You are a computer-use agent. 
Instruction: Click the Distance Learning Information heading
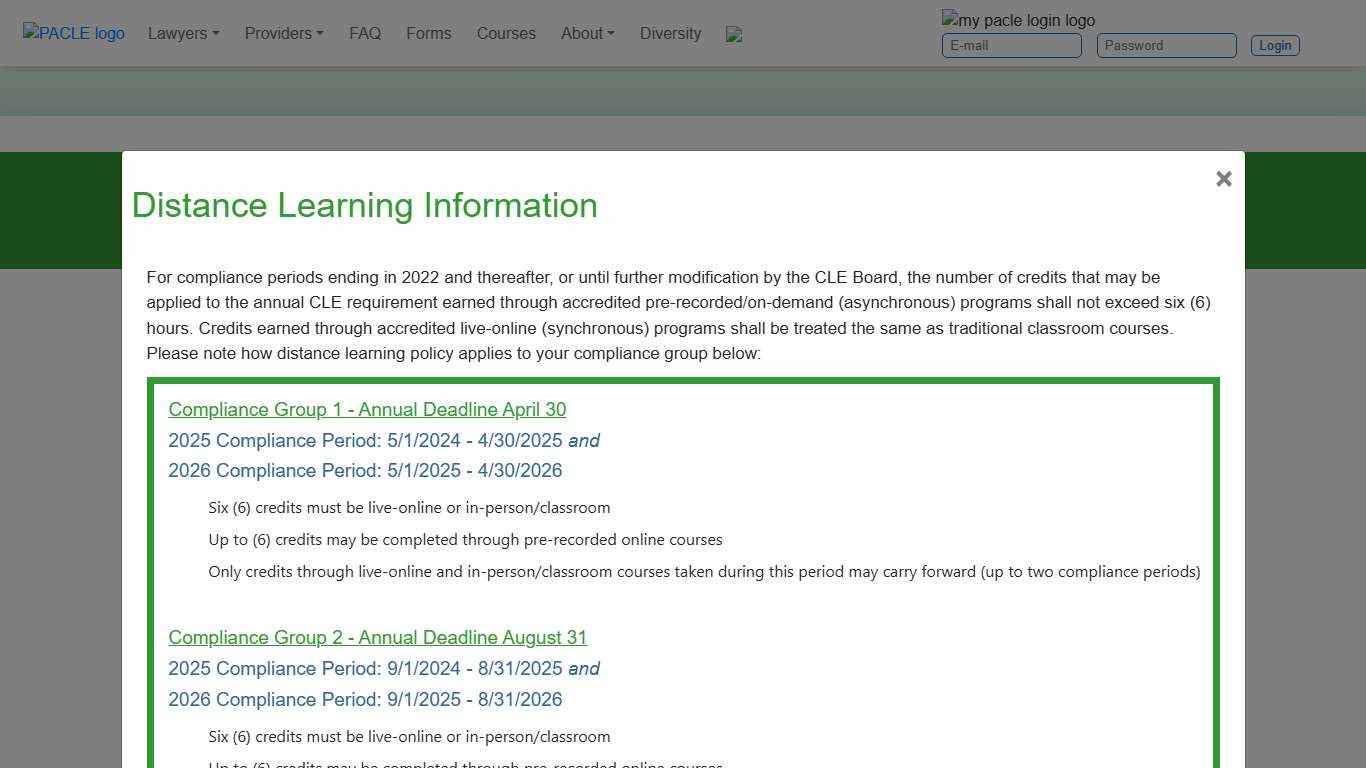pyautogui.click(x=364, y=205)
